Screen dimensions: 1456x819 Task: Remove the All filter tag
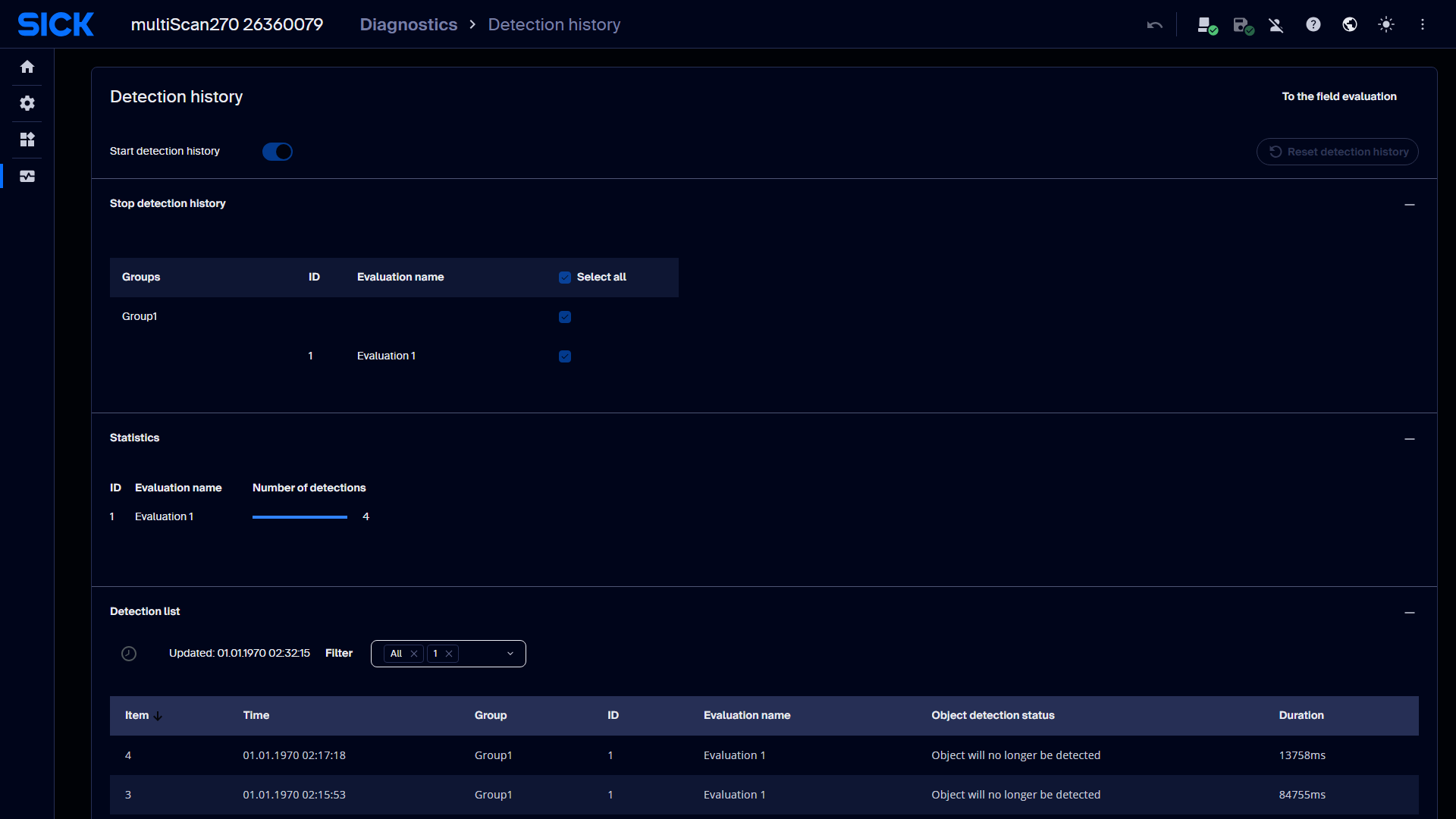[414, 654]
